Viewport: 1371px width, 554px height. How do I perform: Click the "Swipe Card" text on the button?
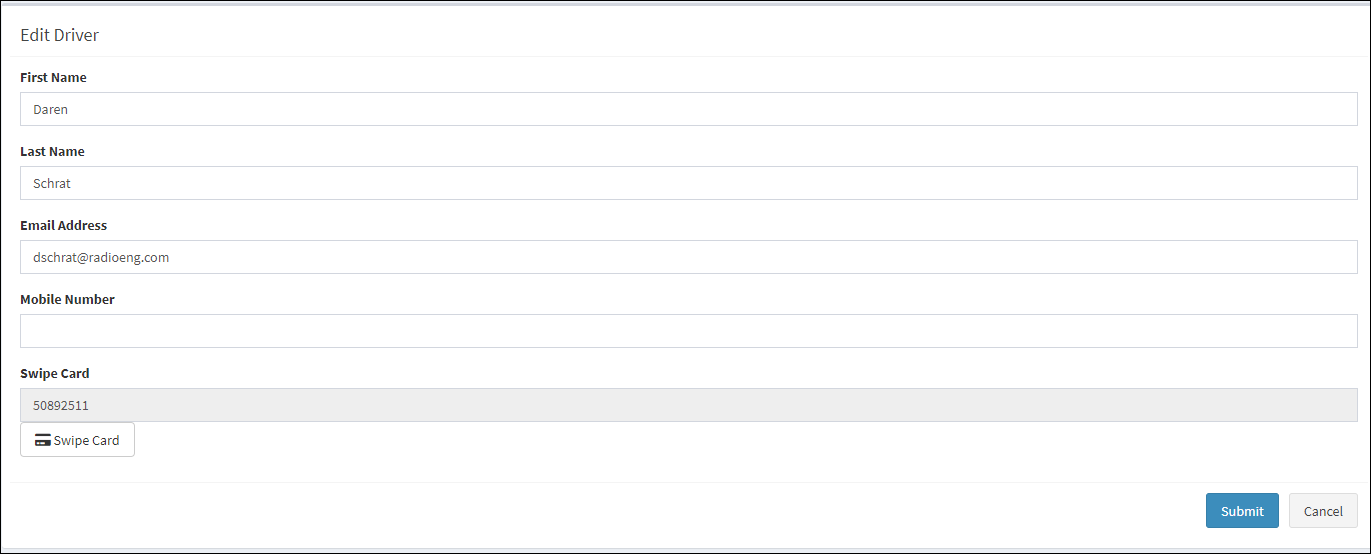click(x=87, y=440)
